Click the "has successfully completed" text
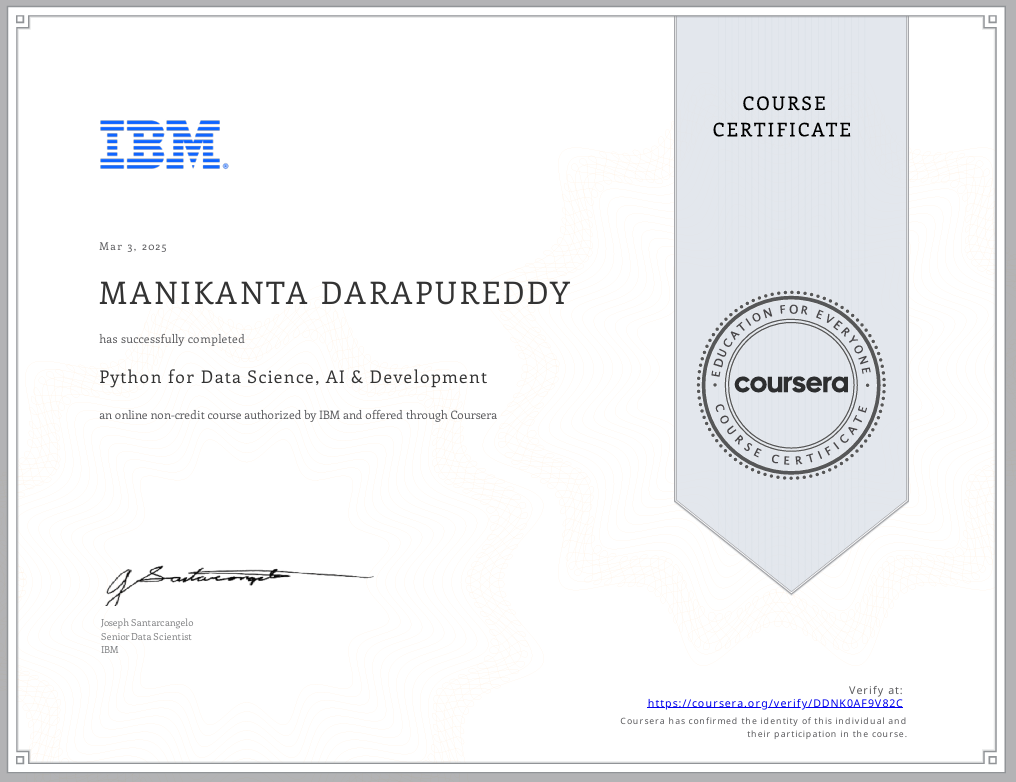 [172, 339]
